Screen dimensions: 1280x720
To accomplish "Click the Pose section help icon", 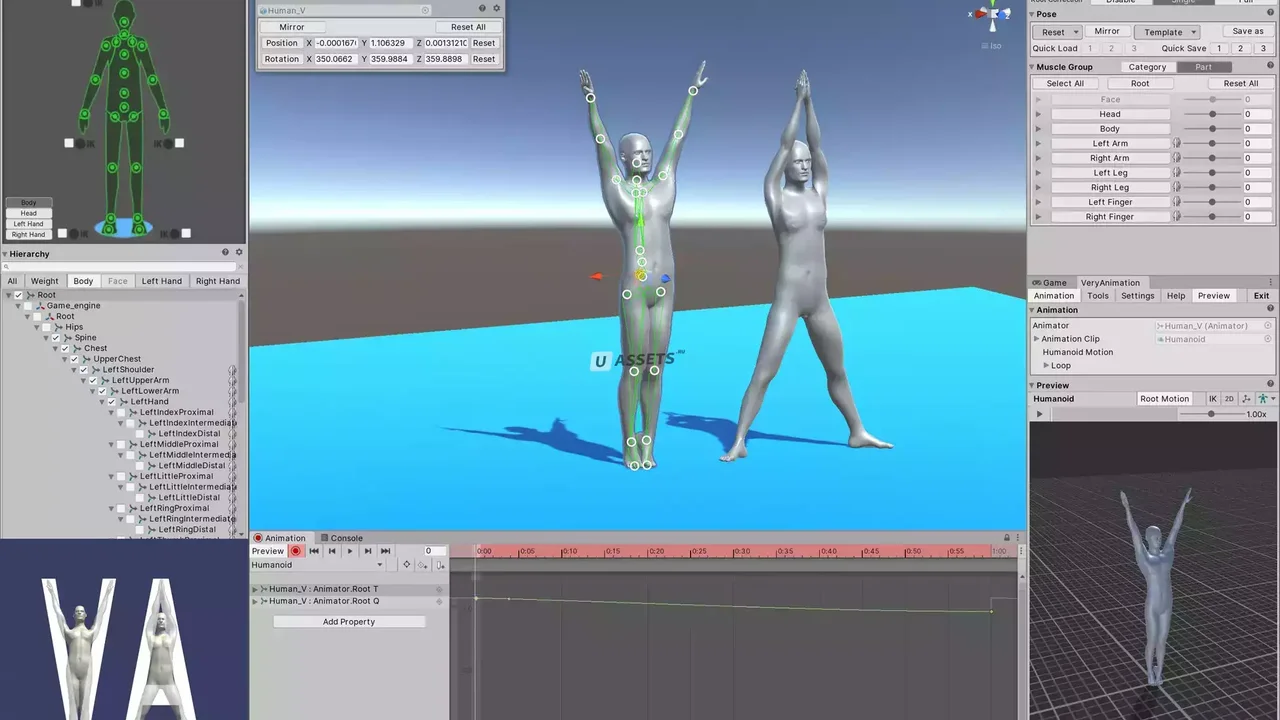I will pos(1272,14).
